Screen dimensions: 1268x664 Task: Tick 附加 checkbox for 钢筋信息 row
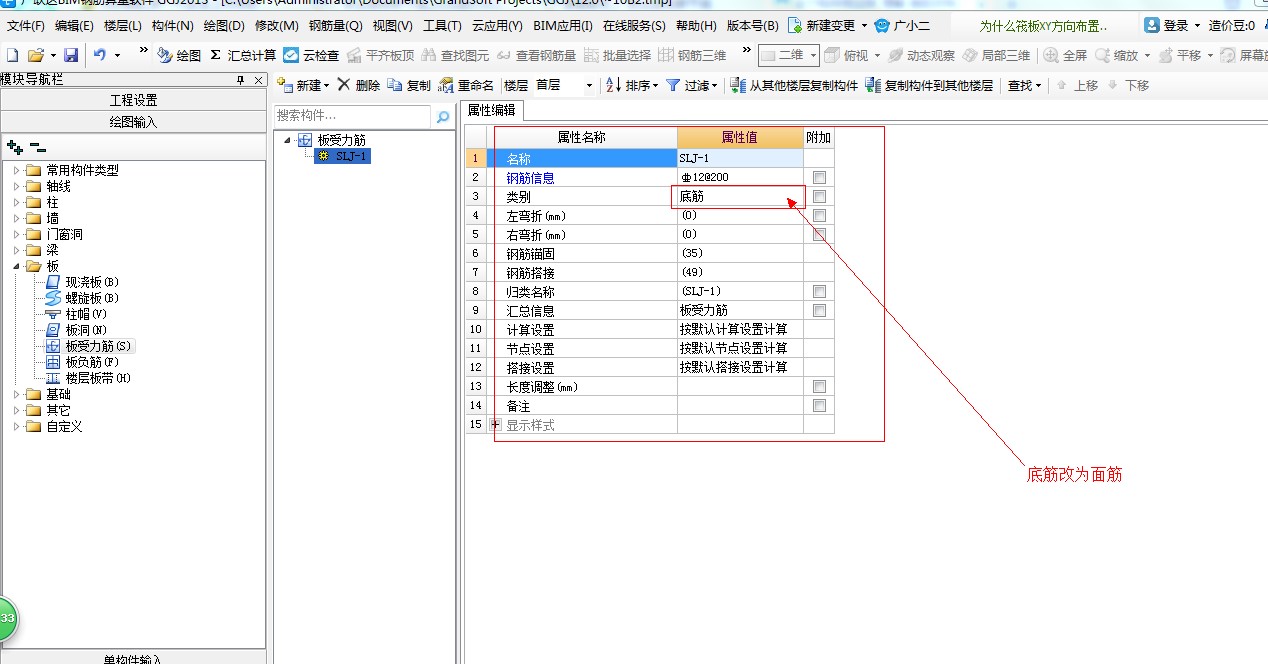click(819, 177)
